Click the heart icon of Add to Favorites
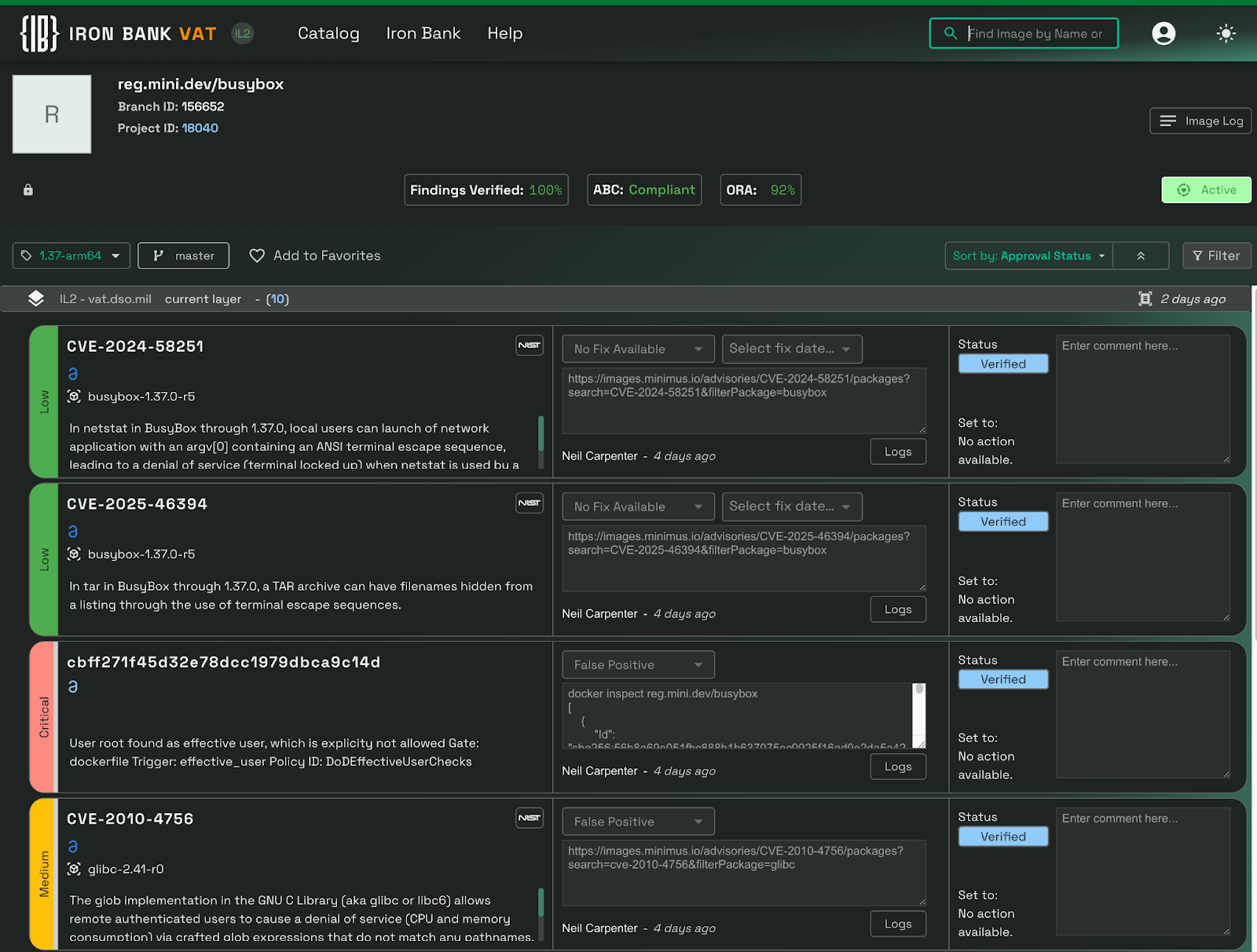Image resolution: width=1257 pixels, height=952 pixels. (x=257, y=255)
